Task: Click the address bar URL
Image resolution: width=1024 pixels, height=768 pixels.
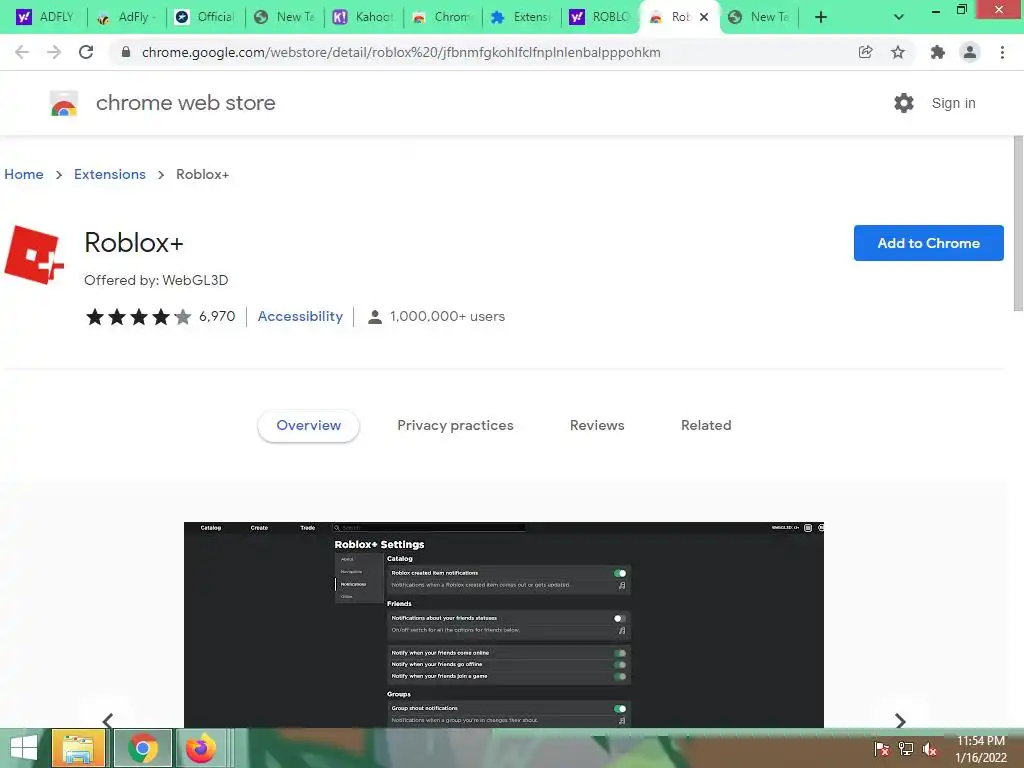Action: 401,52
